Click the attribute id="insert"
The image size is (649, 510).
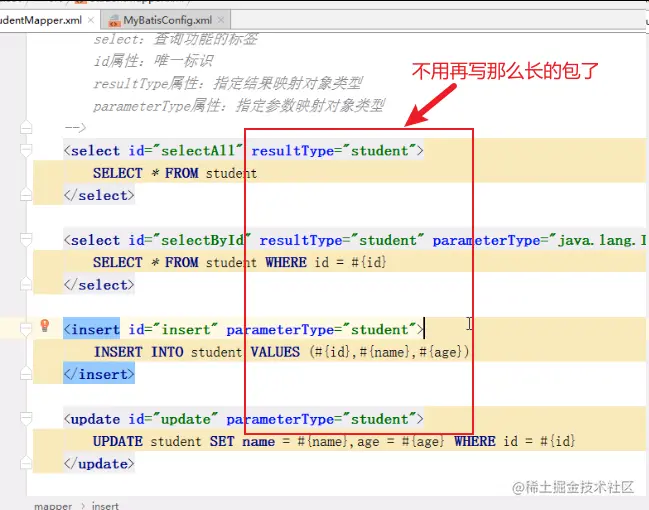[x=173, y=330]
